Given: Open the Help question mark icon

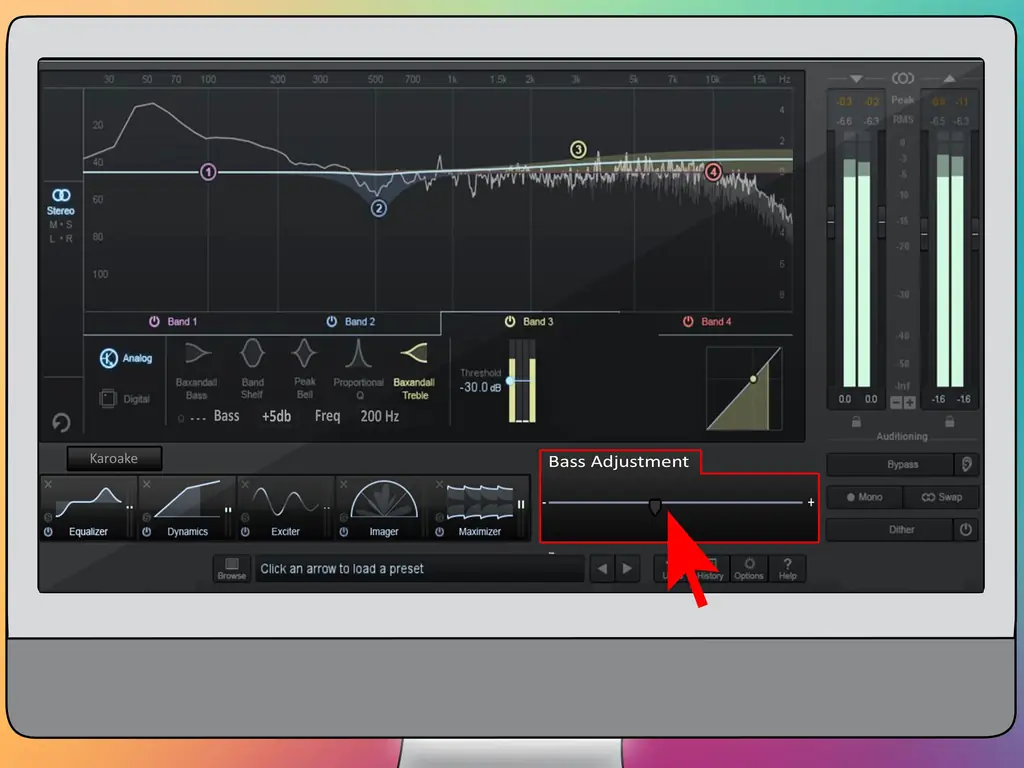Looking at the screenshot, I should [788, 568].
